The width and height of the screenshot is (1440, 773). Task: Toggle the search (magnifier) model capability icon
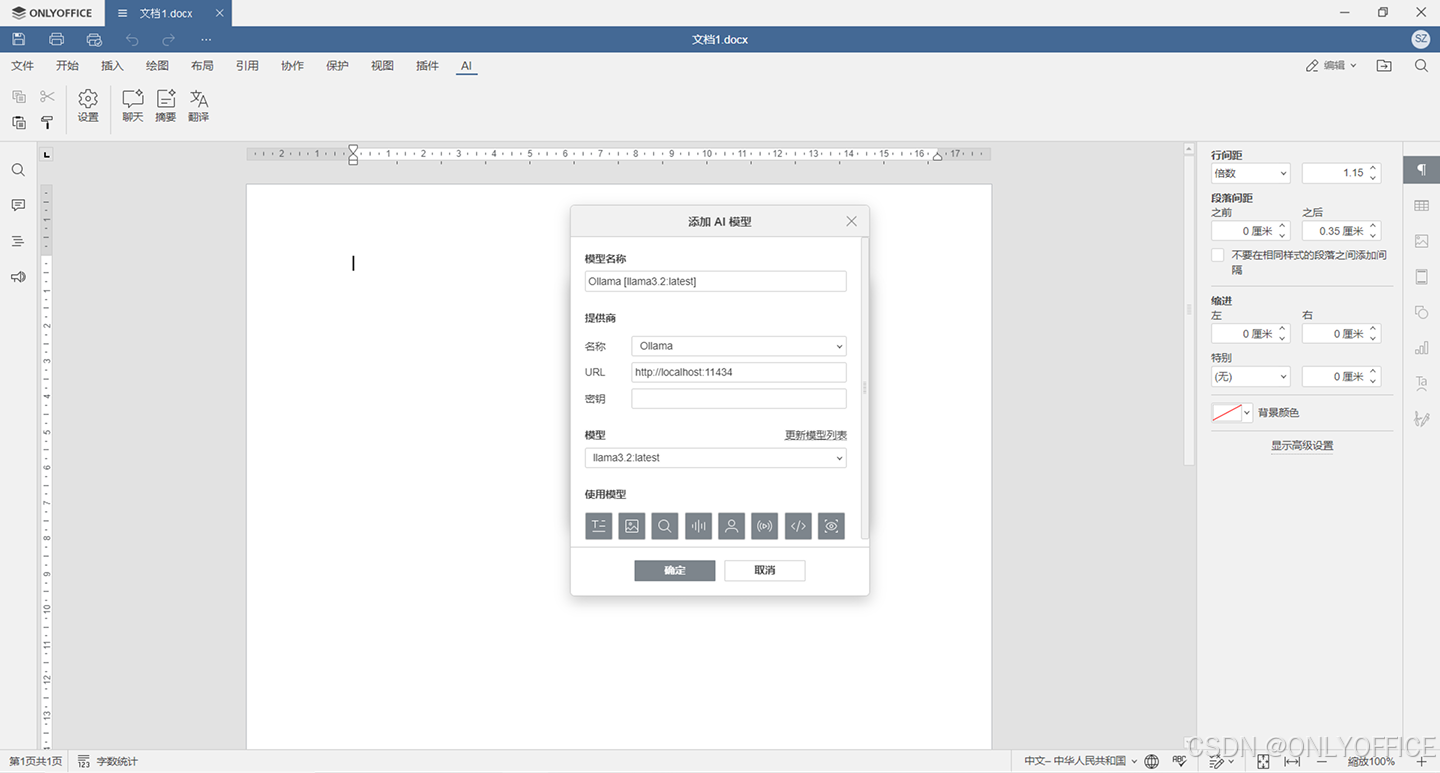pyautogui.click(x=665, y=526)
